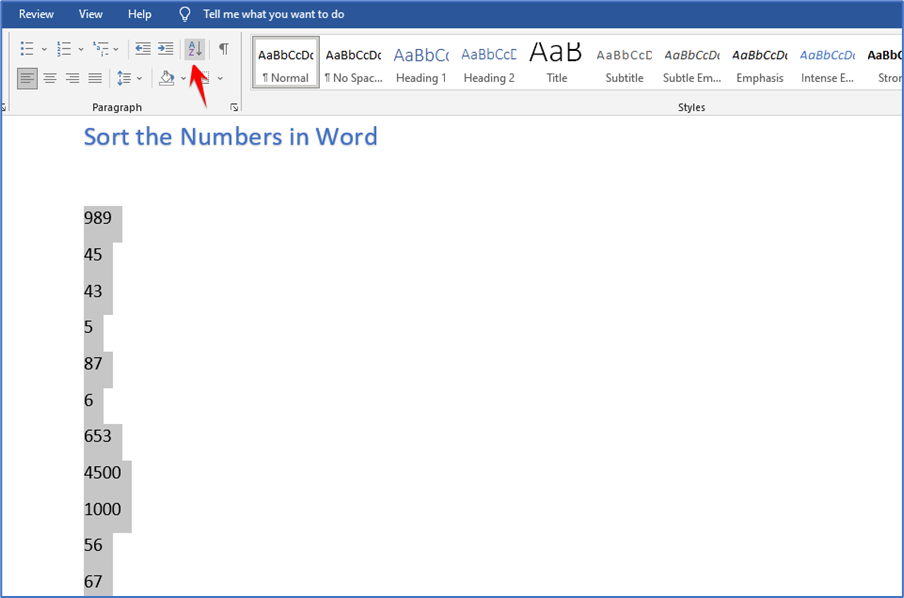Open the Multilevel List icon
Viewport: 904px width, 598px height.
click(x=100, y=47)
